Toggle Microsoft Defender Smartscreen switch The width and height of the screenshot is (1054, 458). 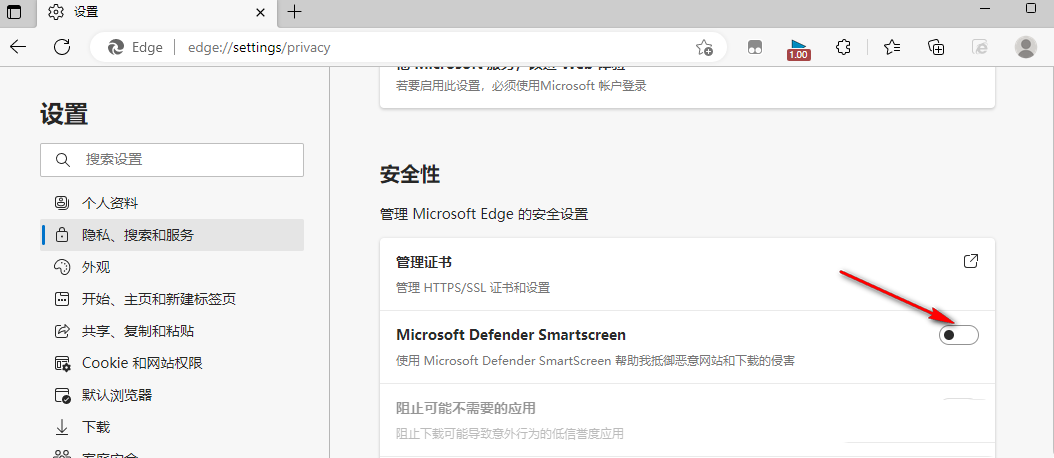coord(959,334)
